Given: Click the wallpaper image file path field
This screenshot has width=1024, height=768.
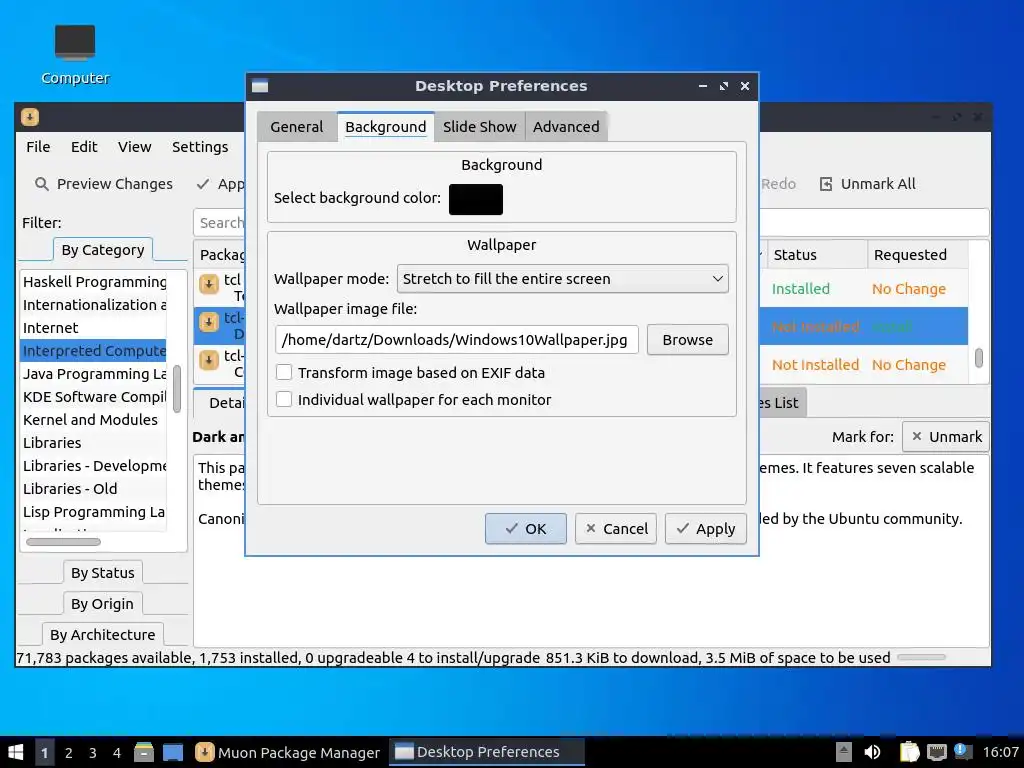Looking at the screenshot, I should (x=456, y=340).
